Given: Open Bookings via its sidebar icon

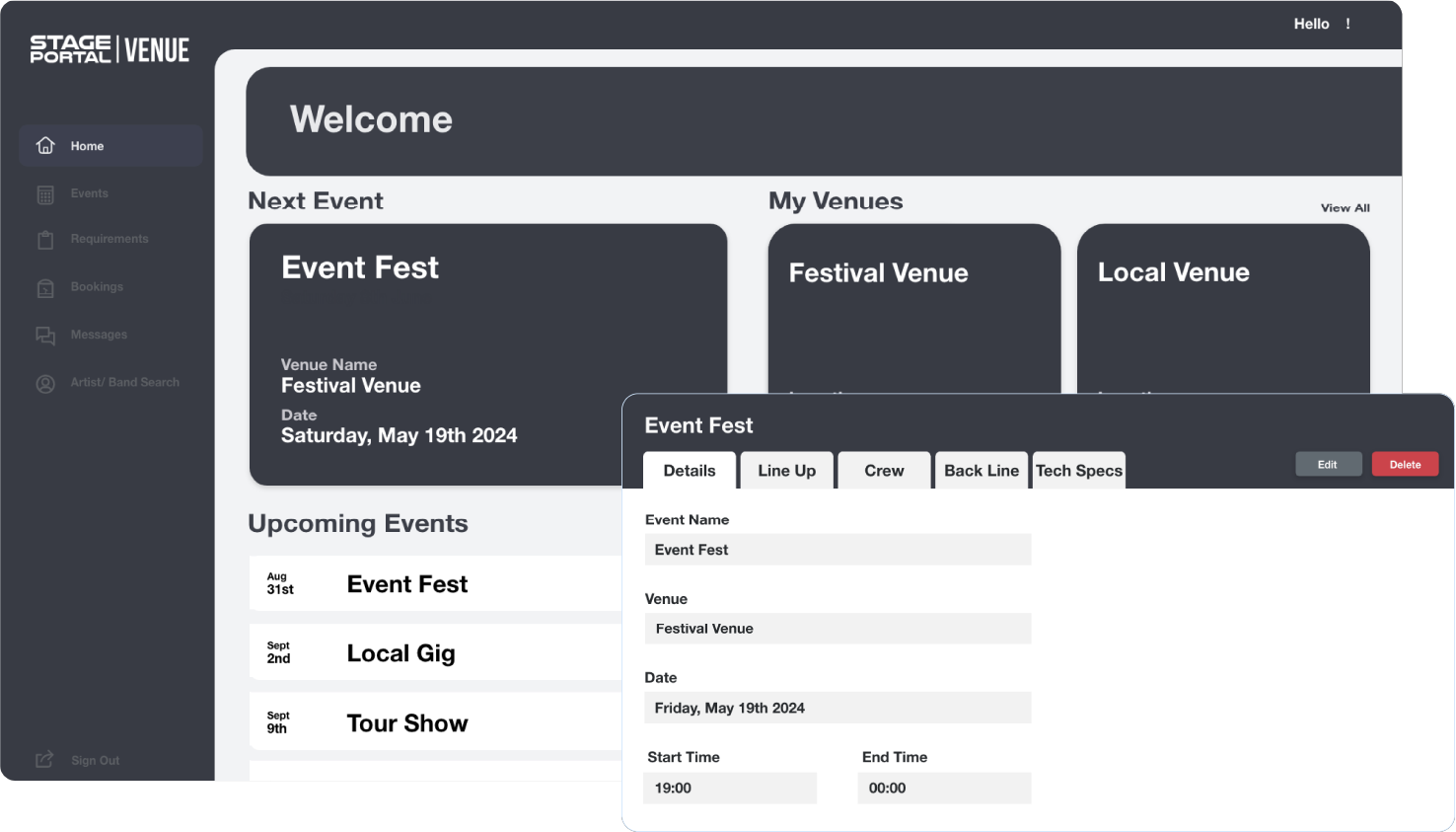Looking at the screenshot, I should coord(45,286).
